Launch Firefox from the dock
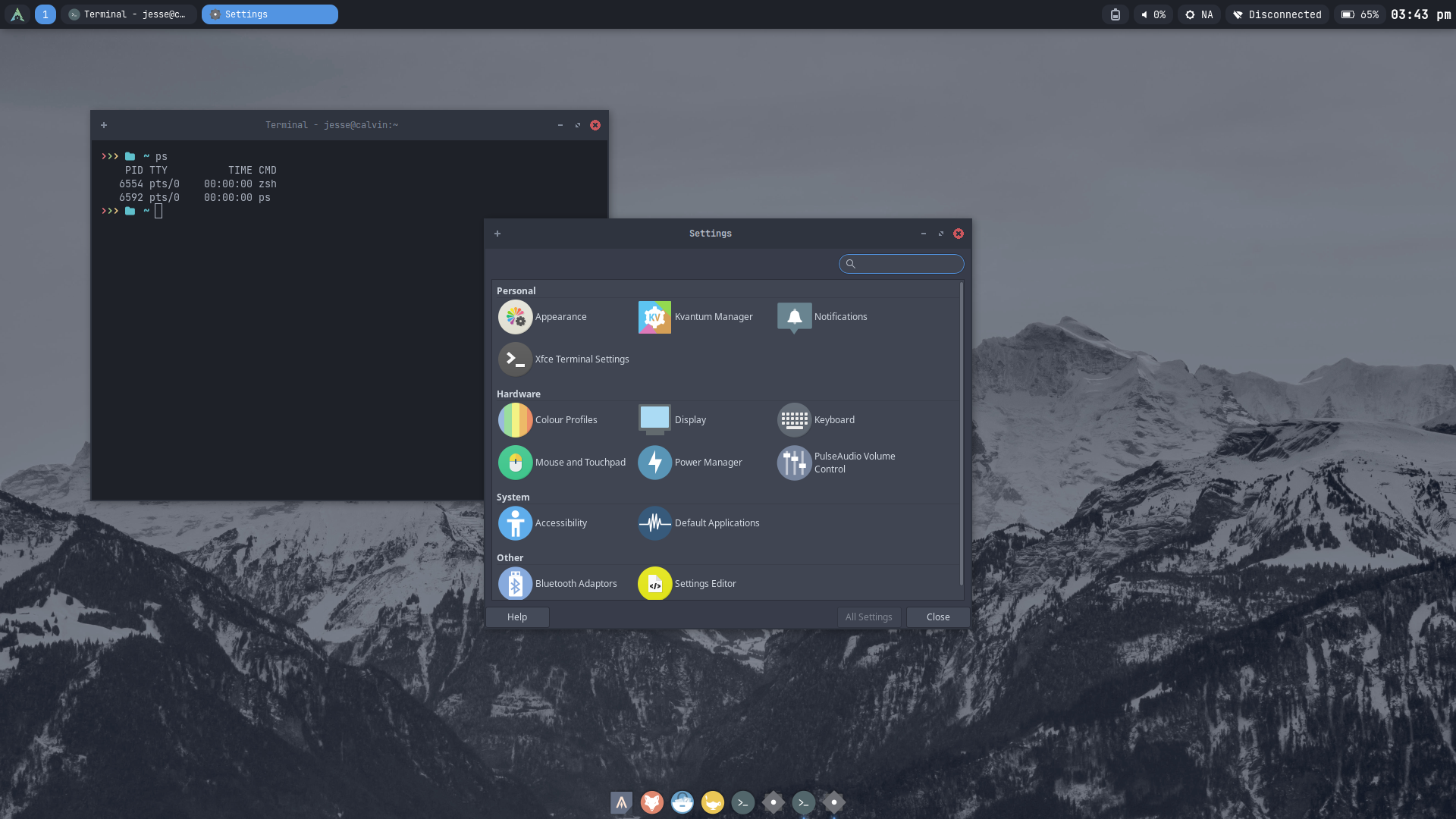The height and width of the screenshot is (819, 1456). point(652,802)
